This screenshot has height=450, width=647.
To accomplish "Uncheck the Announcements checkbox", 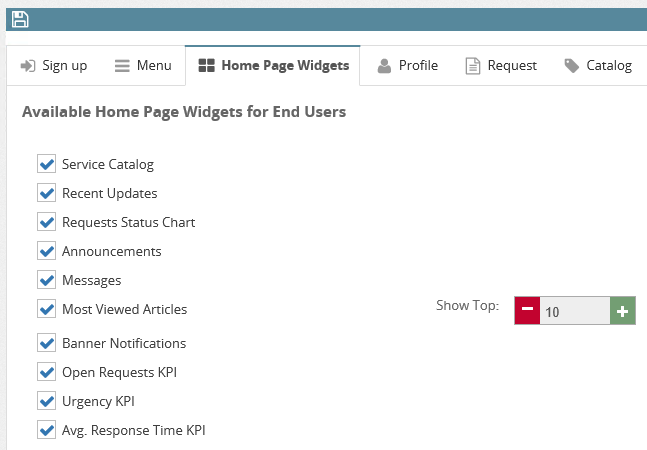I will click(x=46, y=251).
